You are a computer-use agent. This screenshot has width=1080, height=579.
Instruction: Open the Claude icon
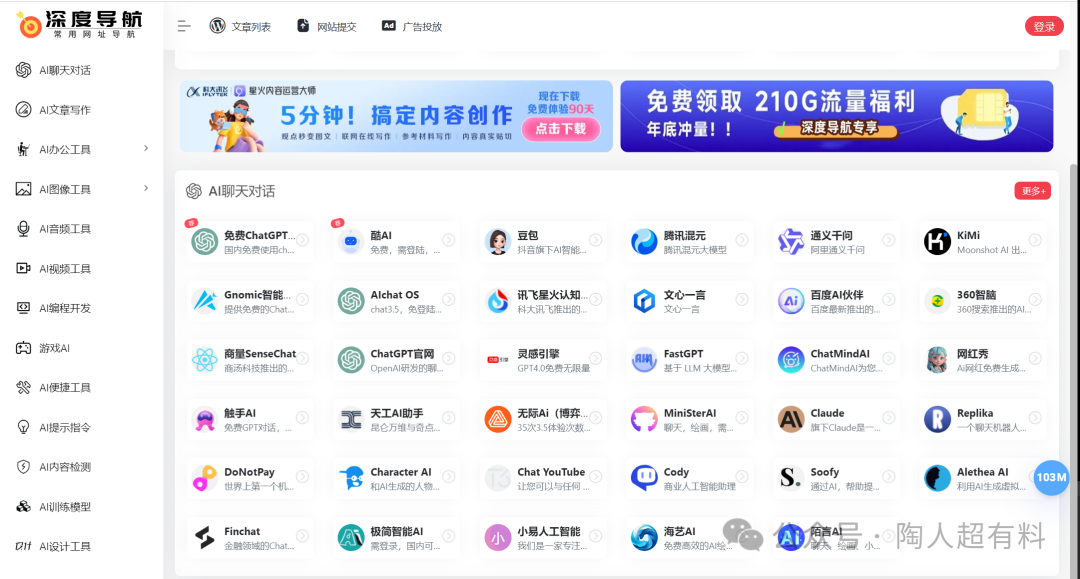791,419
